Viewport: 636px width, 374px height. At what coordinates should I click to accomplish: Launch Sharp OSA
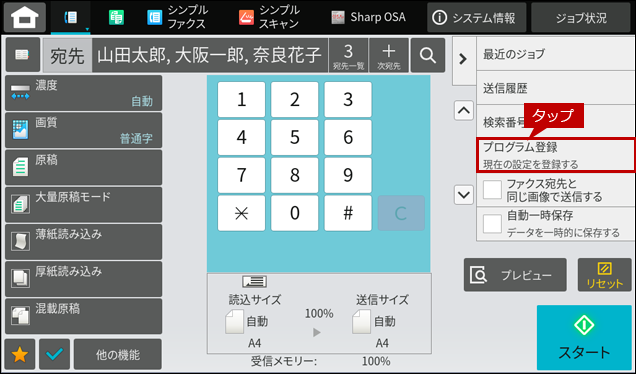[368, 17]
